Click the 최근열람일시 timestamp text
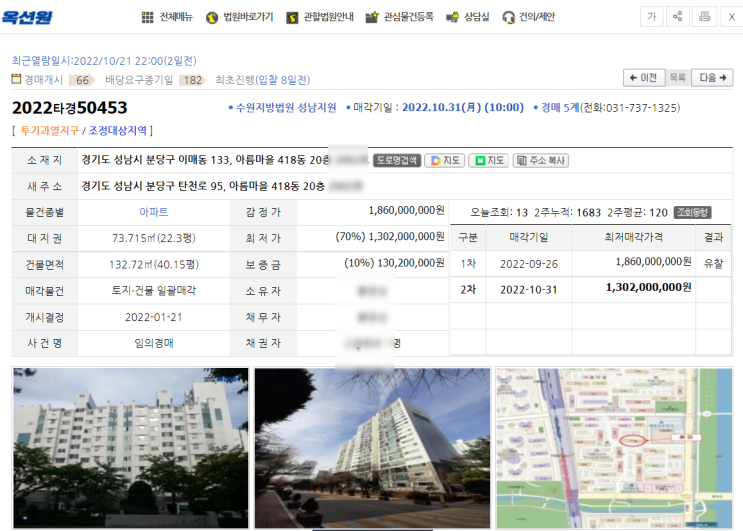This screenshot has height=531, width=743. tap(104, 61)
